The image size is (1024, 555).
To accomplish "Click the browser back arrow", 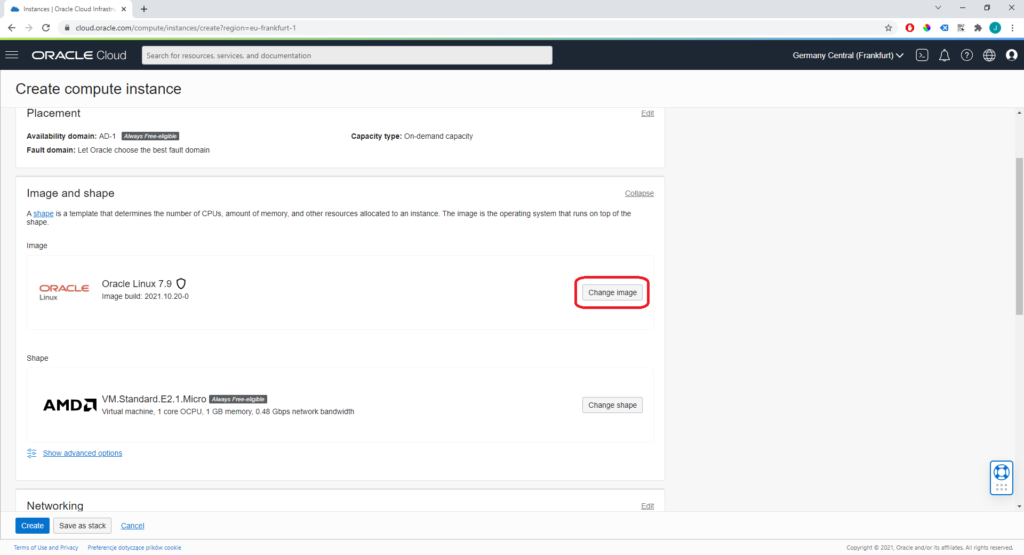I will click(x=11, y=27).
